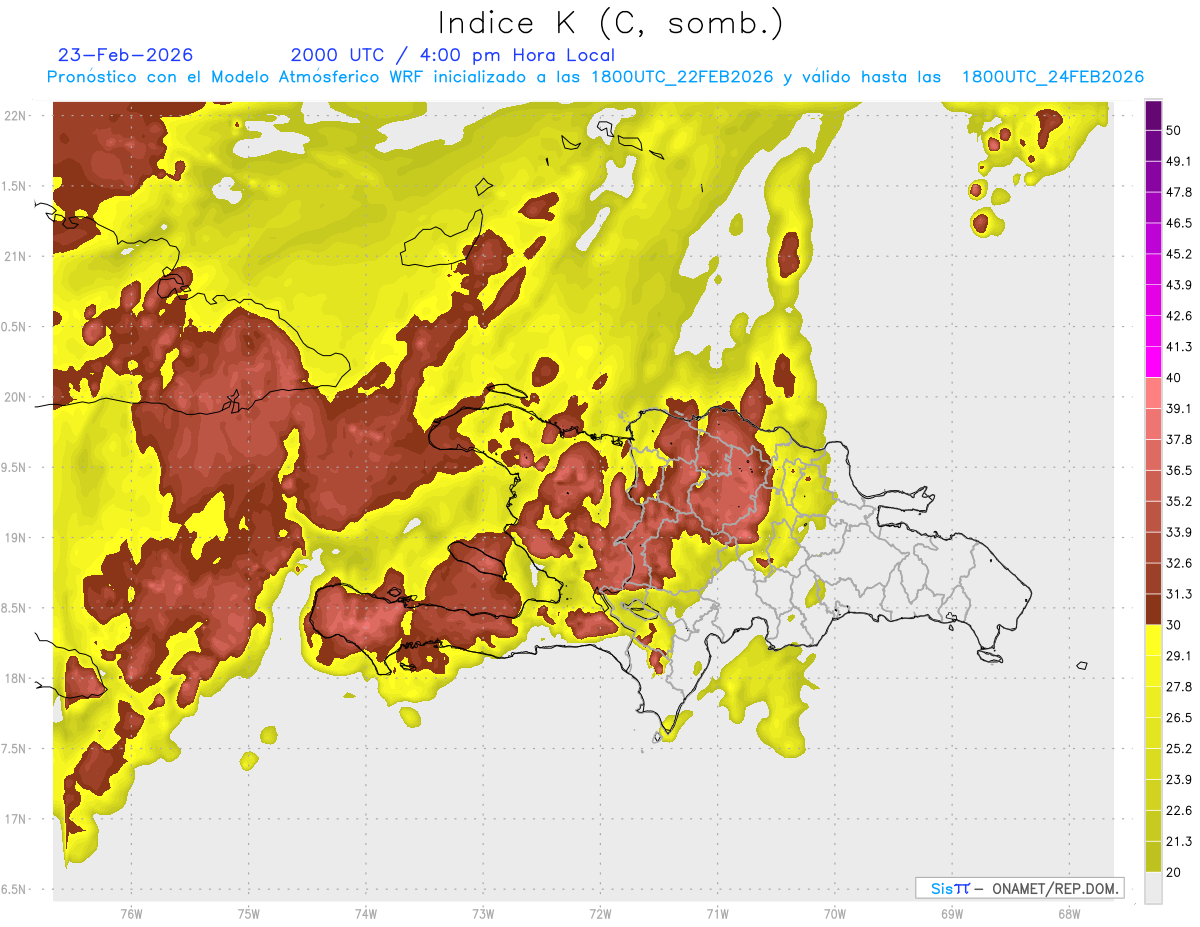Click the '25.2' value on the color scale

1179,748
